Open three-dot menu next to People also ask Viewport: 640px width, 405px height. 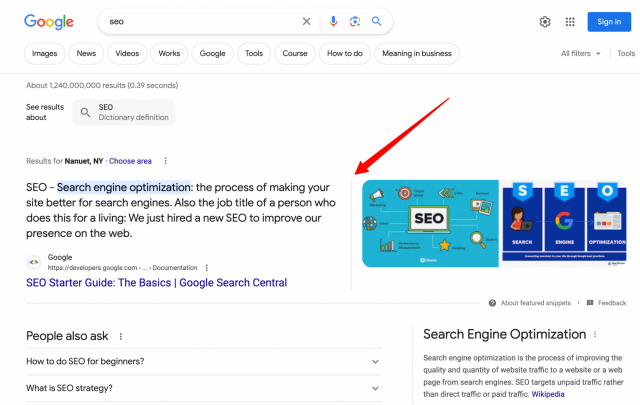tap(120, 336)
